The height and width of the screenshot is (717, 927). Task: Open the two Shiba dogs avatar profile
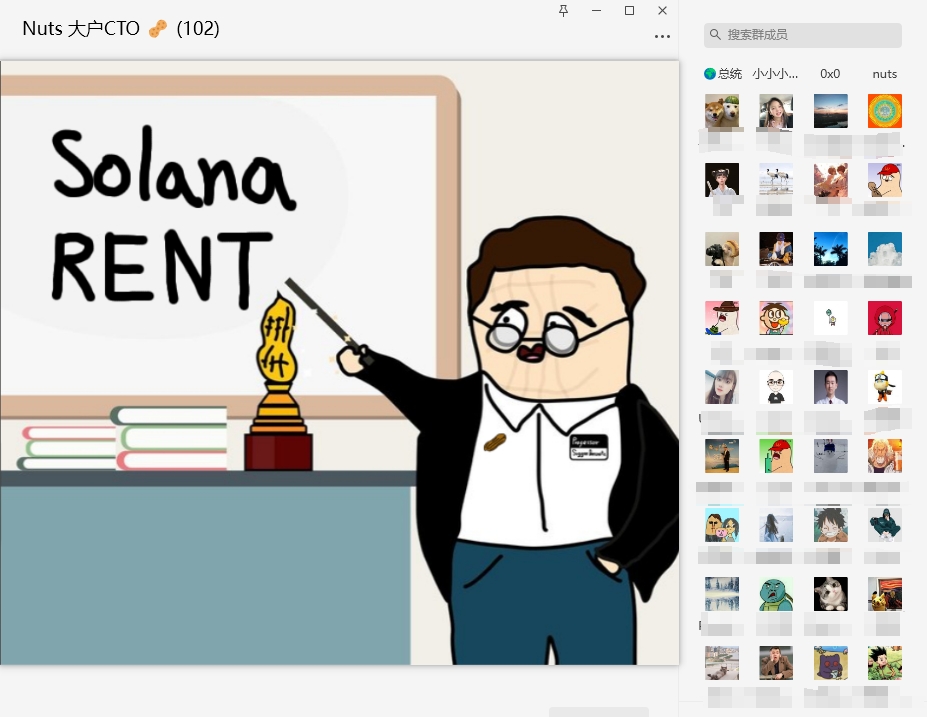[x=722, y=111]
